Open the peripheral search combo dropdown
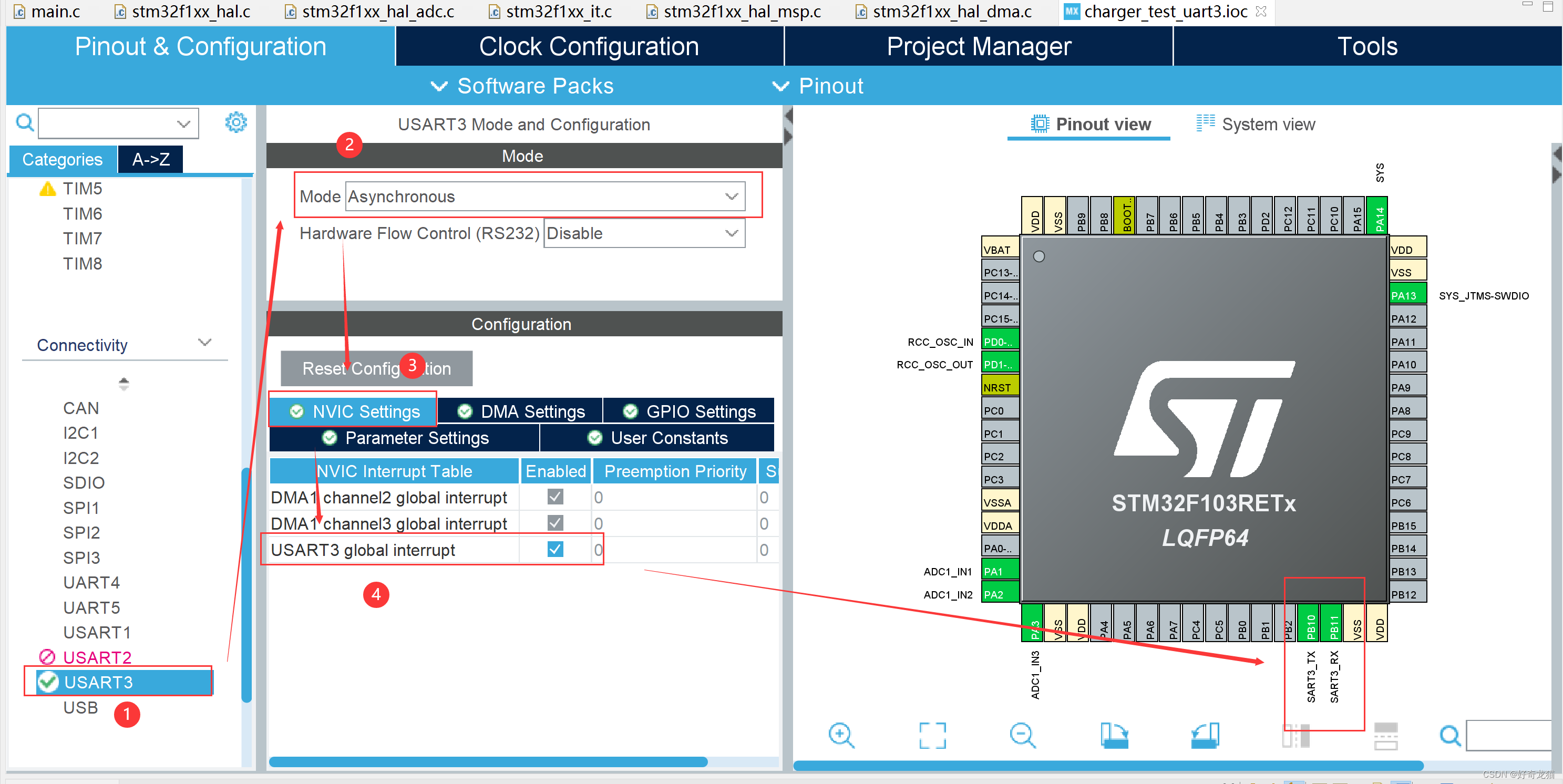 183,124
